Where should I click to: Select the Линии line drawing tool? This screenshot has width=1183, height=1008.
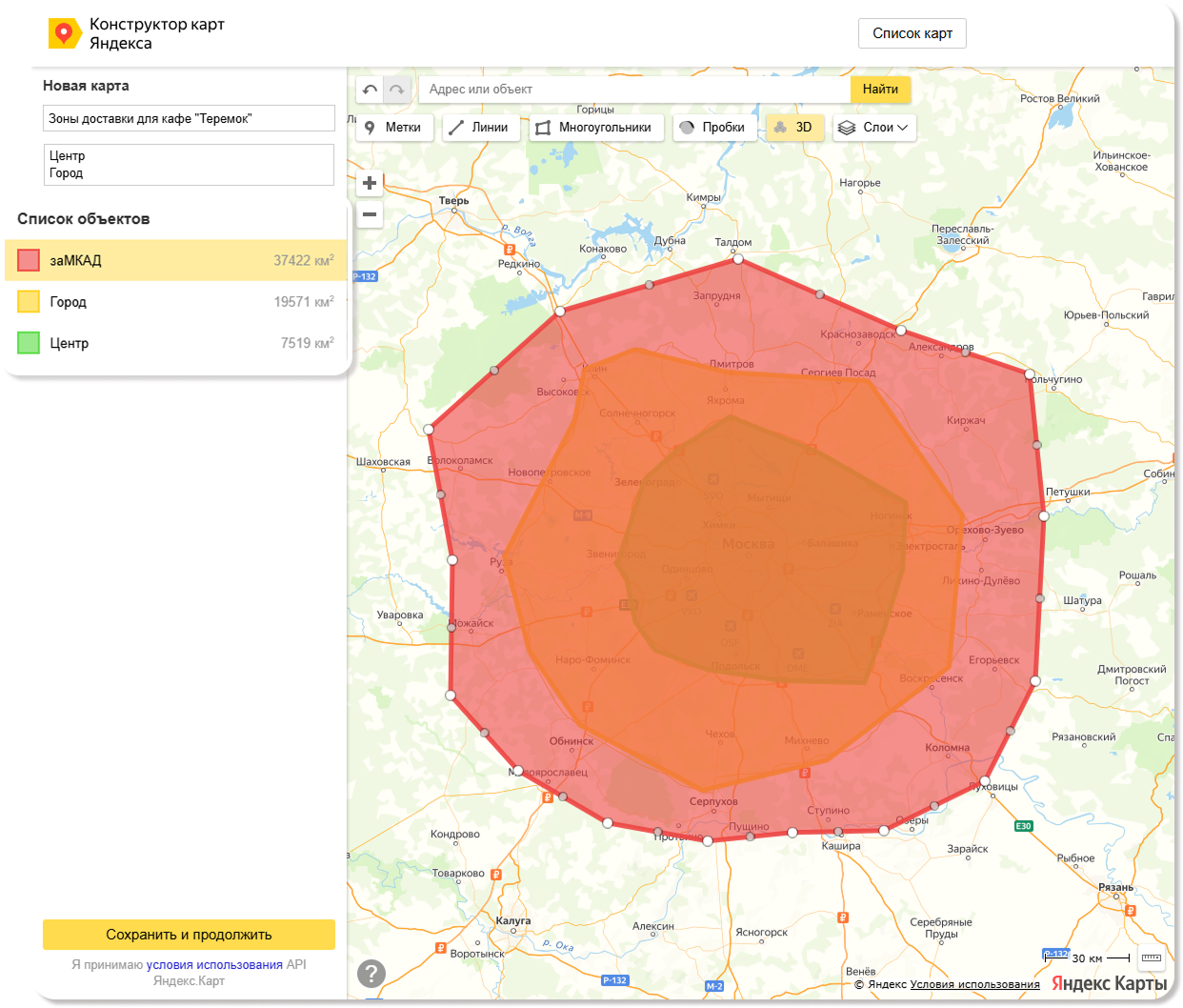pyautogui.click(x=480, y=128)
